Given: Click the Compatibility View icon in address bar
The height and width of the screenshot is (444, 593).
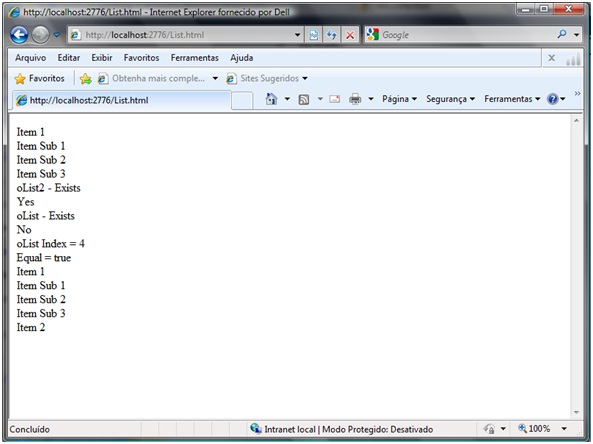Looking at the screenshot, I should [x=314, y=35].
